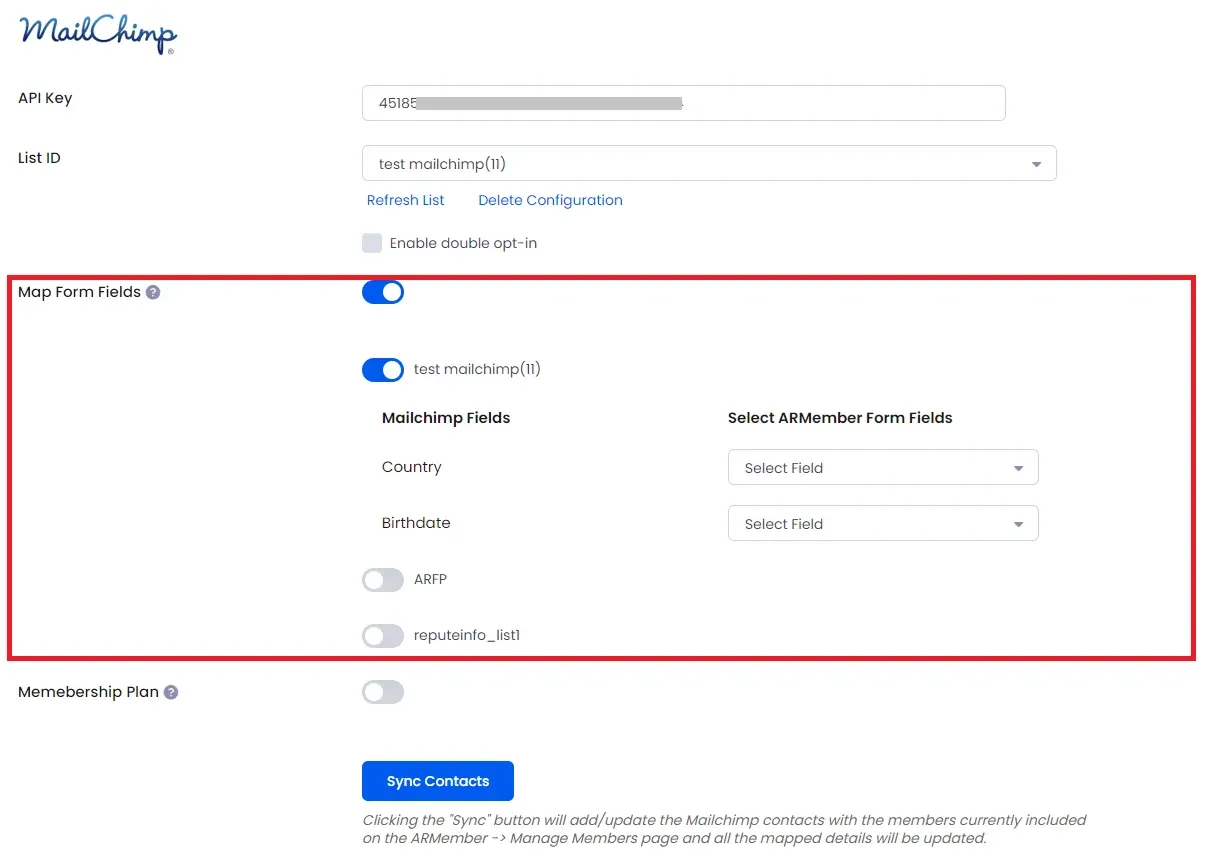Enable double opt-in checkbox

tap(372, 243)
